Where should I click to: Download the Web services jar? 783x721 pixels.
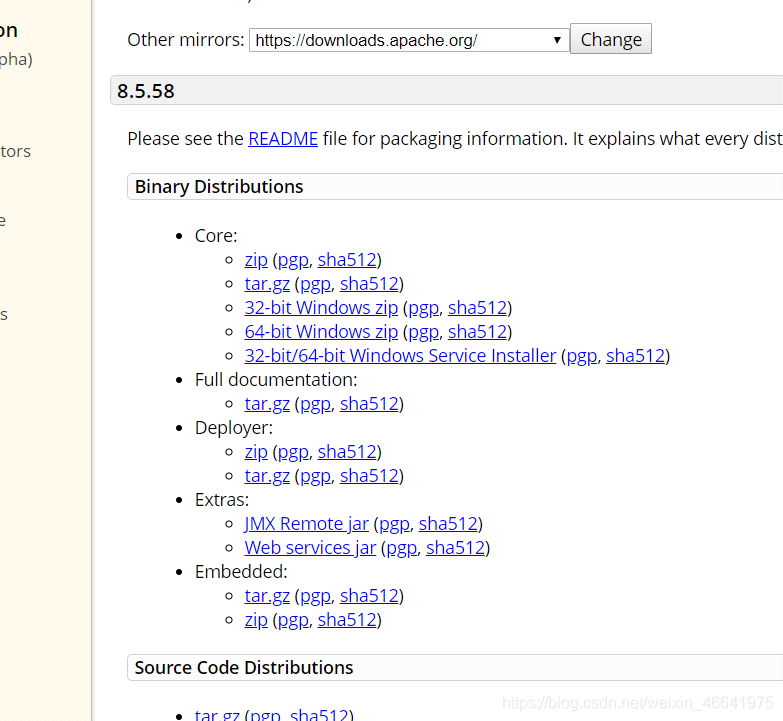[310, 548]
